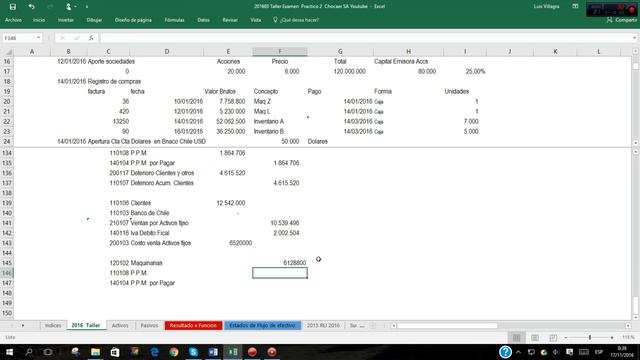The height and width of the screenshot is (360, 640).
Task: Switch to the Insertar ribbon tab
Action: coord(65,20)
